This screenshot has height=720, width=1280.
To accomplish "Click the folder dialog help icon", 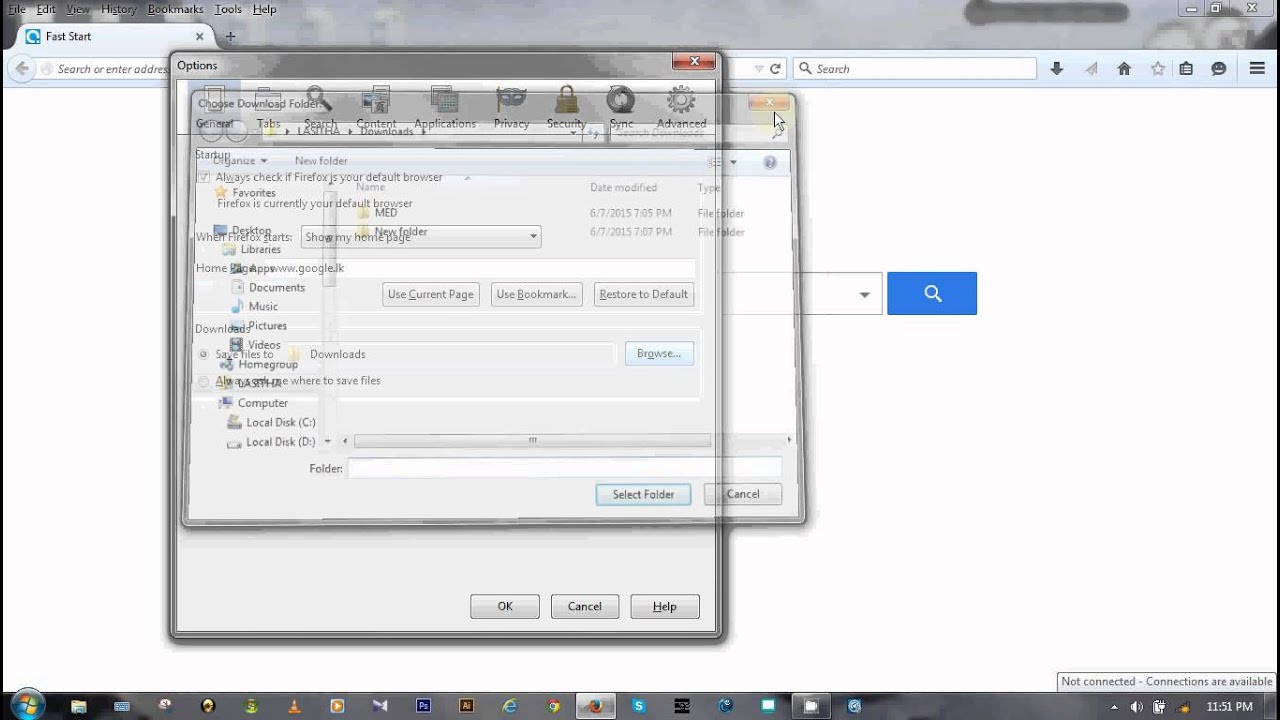I will (x=770, y=162).
